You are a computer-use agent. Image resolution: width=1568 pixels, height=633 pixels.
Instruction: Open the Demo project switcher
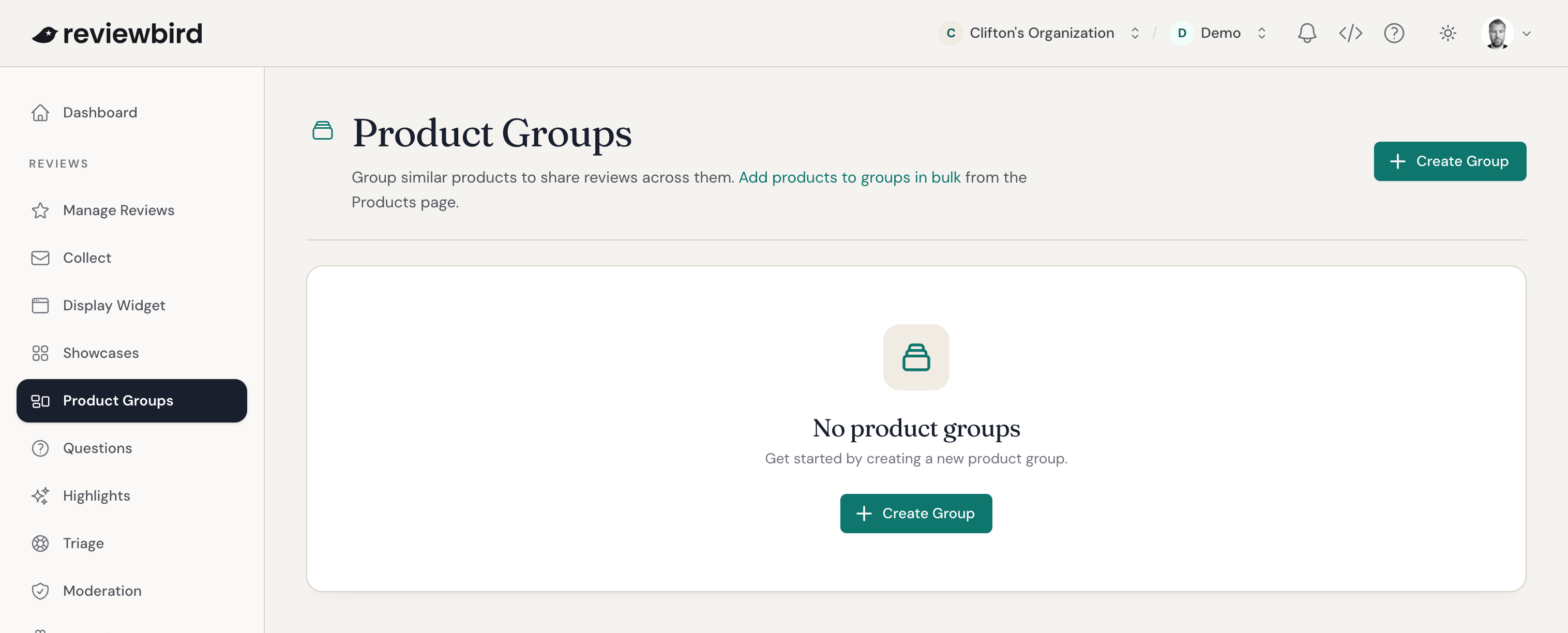tap(1218, 33)
